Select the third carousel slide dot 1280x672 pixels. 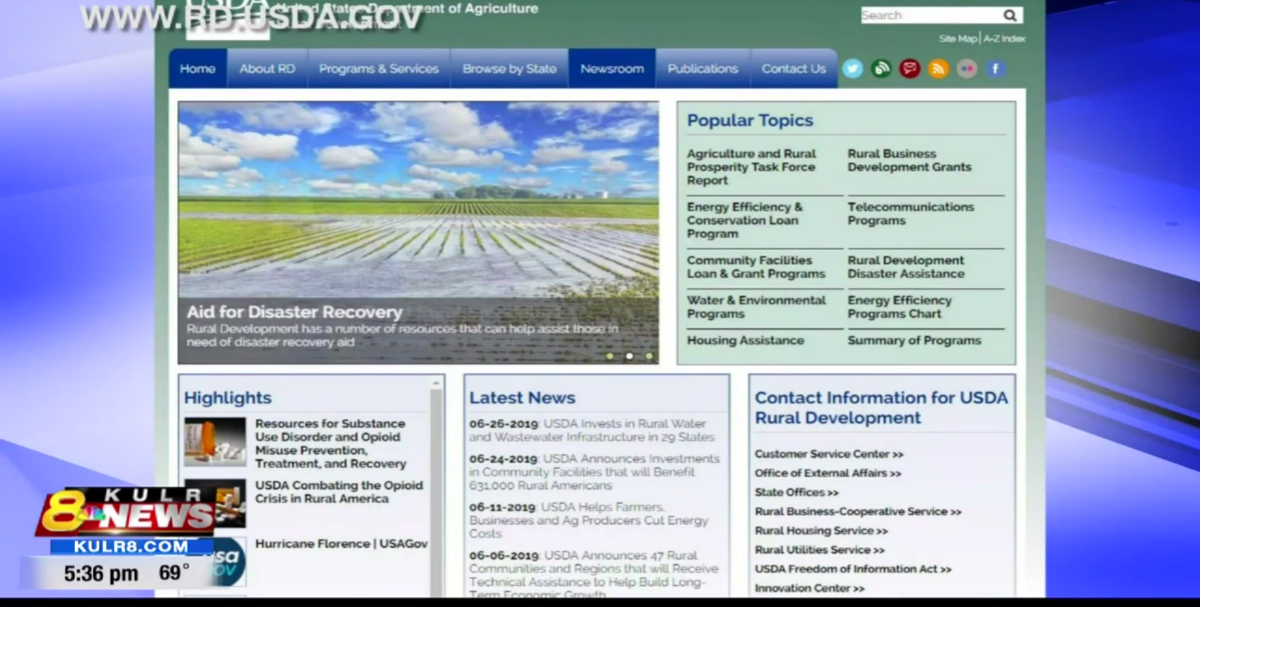tap(649, 356)
